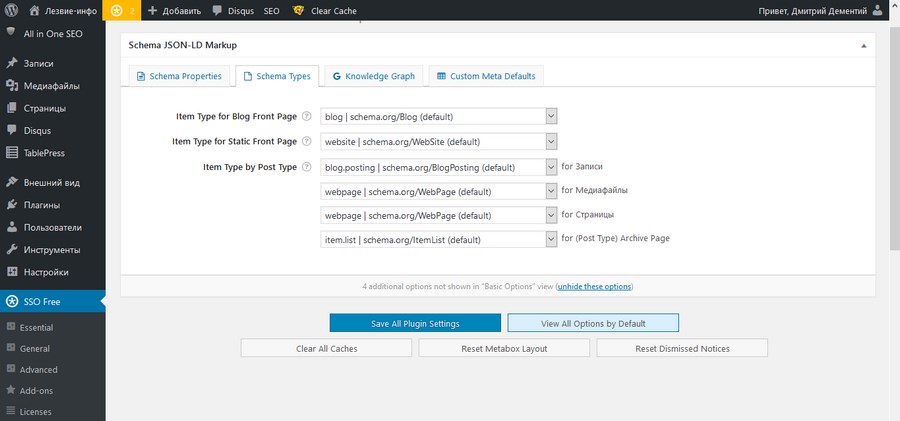Viewport: 900px width, 421px height.
Task: Open item type dropdown for Archive Page
Action: [439, 239]
